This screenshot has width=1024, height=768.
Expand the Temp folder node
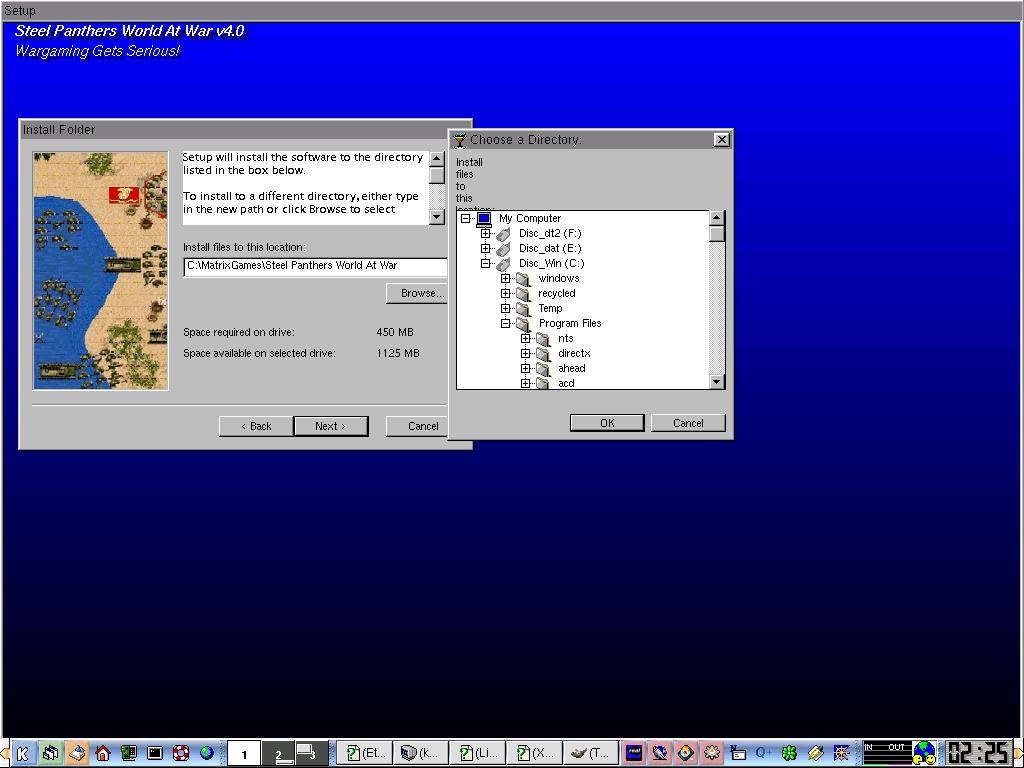(x=505, y=308)
